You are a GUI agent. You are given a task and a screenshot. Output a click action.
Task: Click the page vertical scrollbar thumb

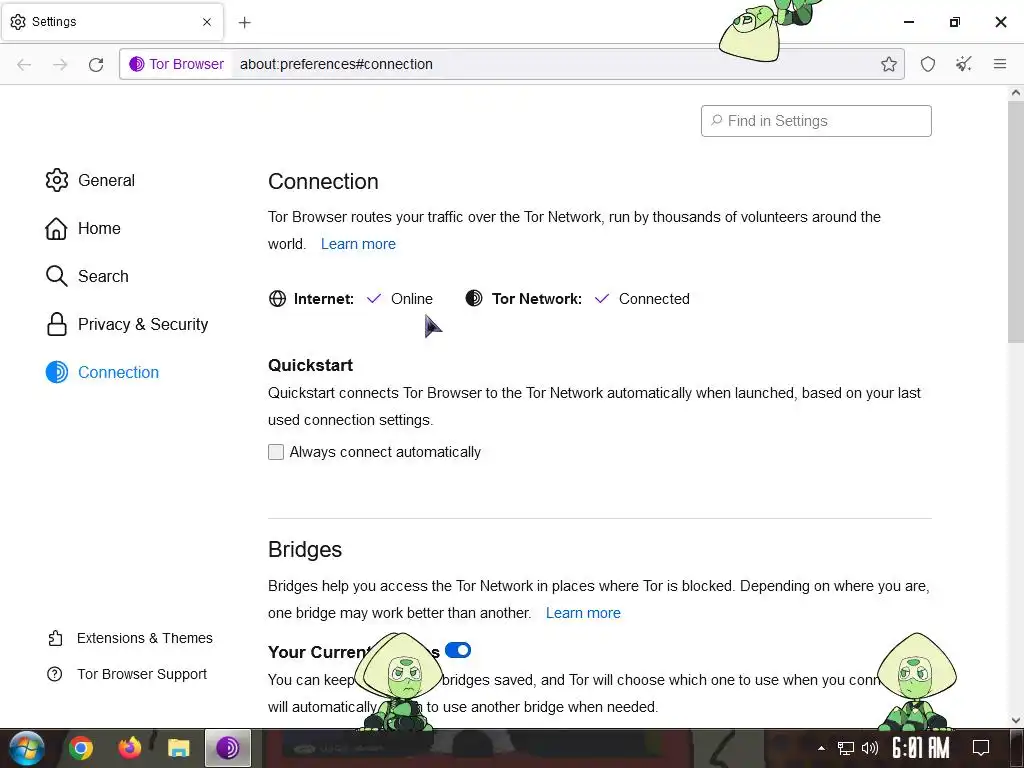1016,222
